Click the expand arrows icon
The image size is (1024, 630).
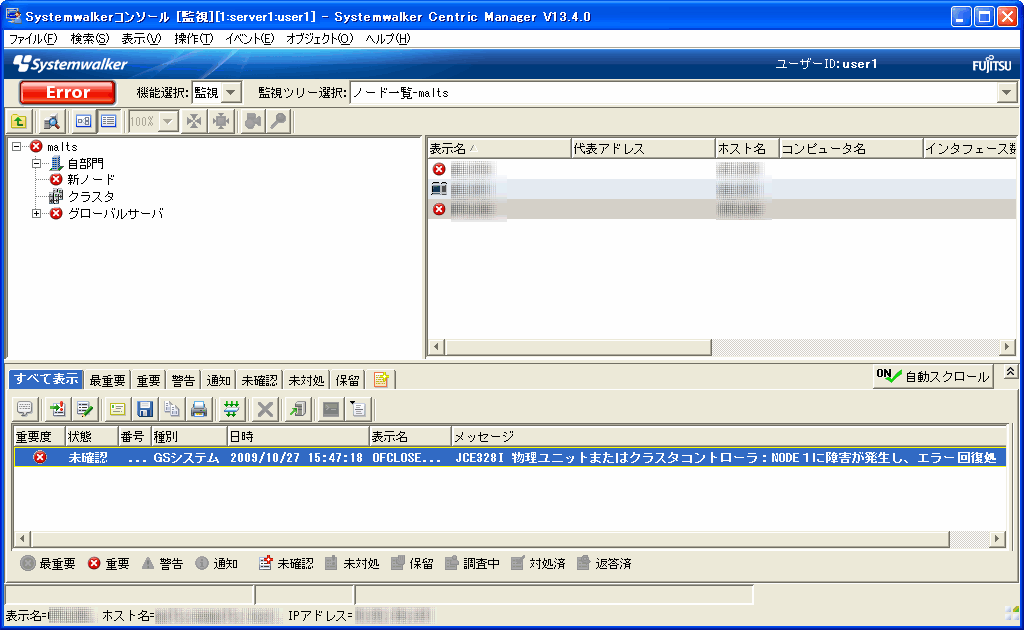[x=221, y=121]
